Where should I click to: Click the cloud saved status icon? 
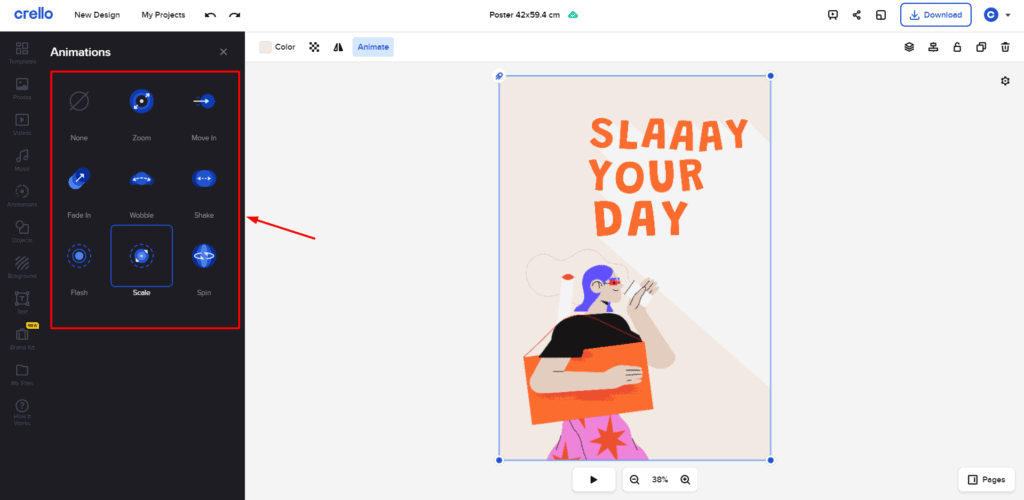coord(573,14)
